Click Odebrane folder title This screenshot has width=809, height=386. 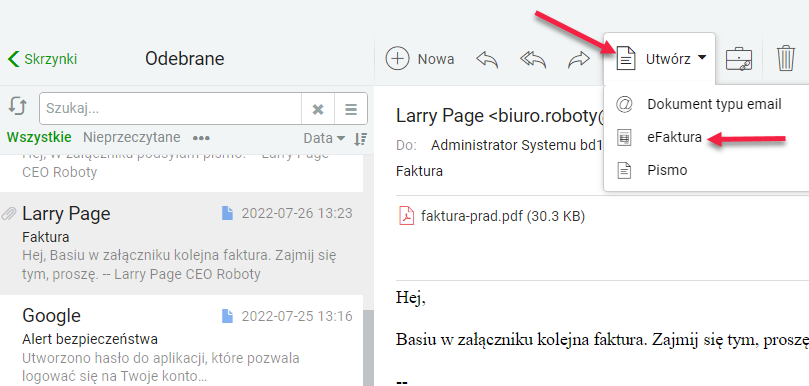pyautogui.click(x=185, y=59)
